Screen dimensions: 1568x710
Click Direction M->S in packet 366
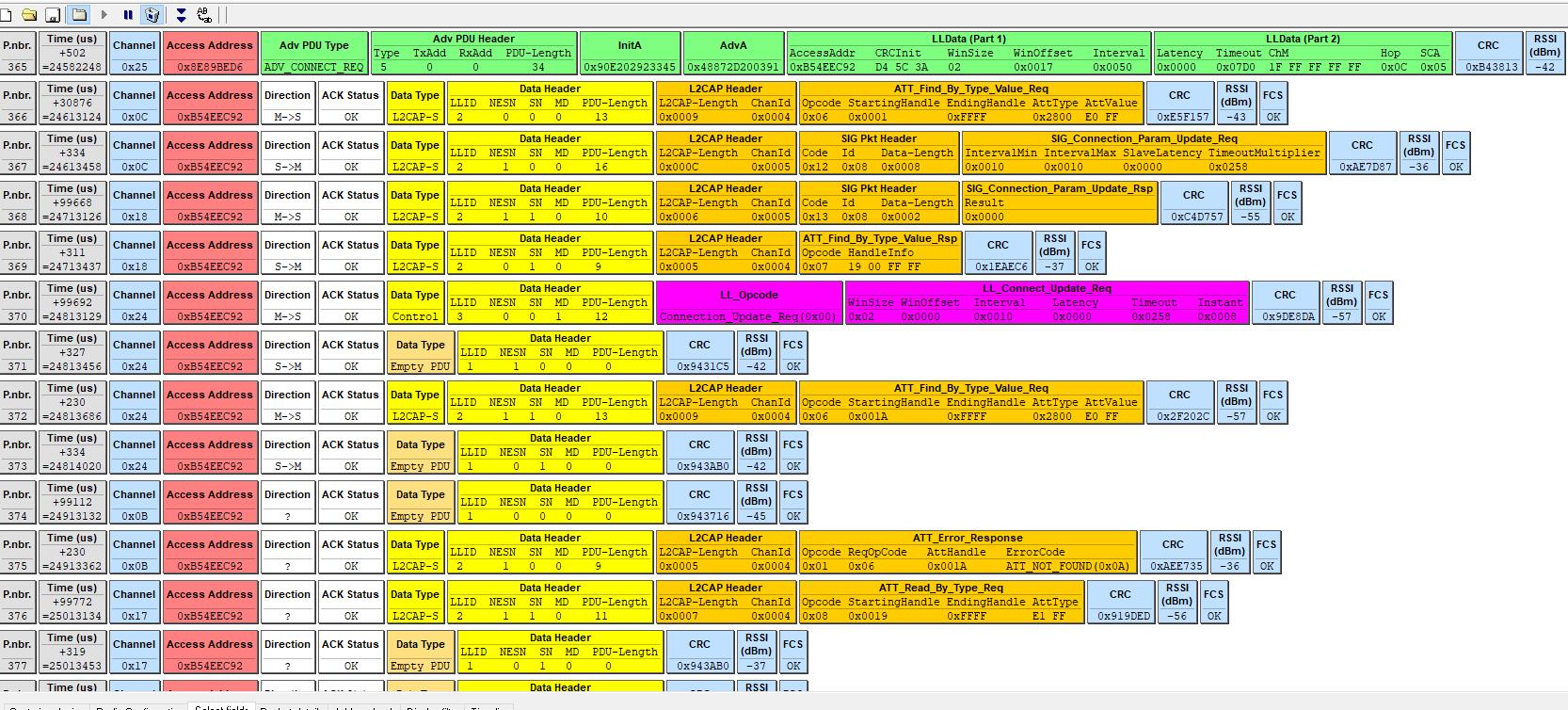coord(287,103)
